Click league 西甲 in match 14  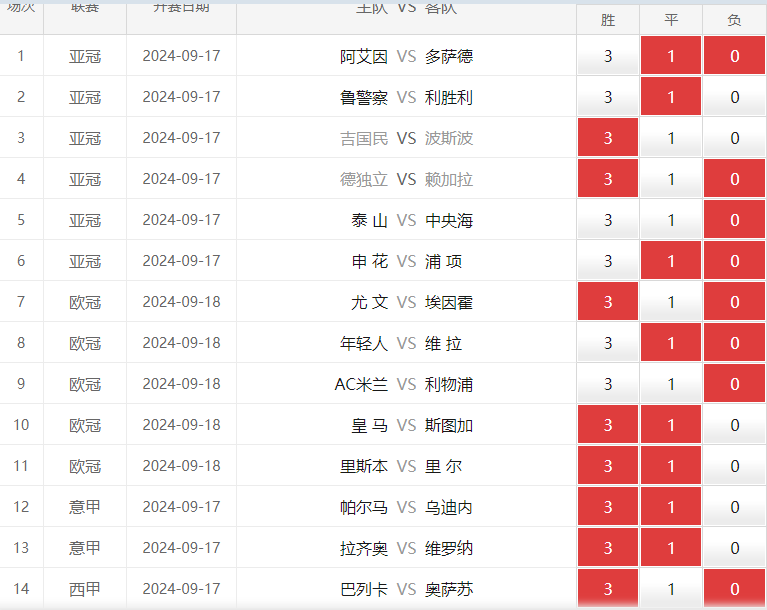click(x=85, y=589)
